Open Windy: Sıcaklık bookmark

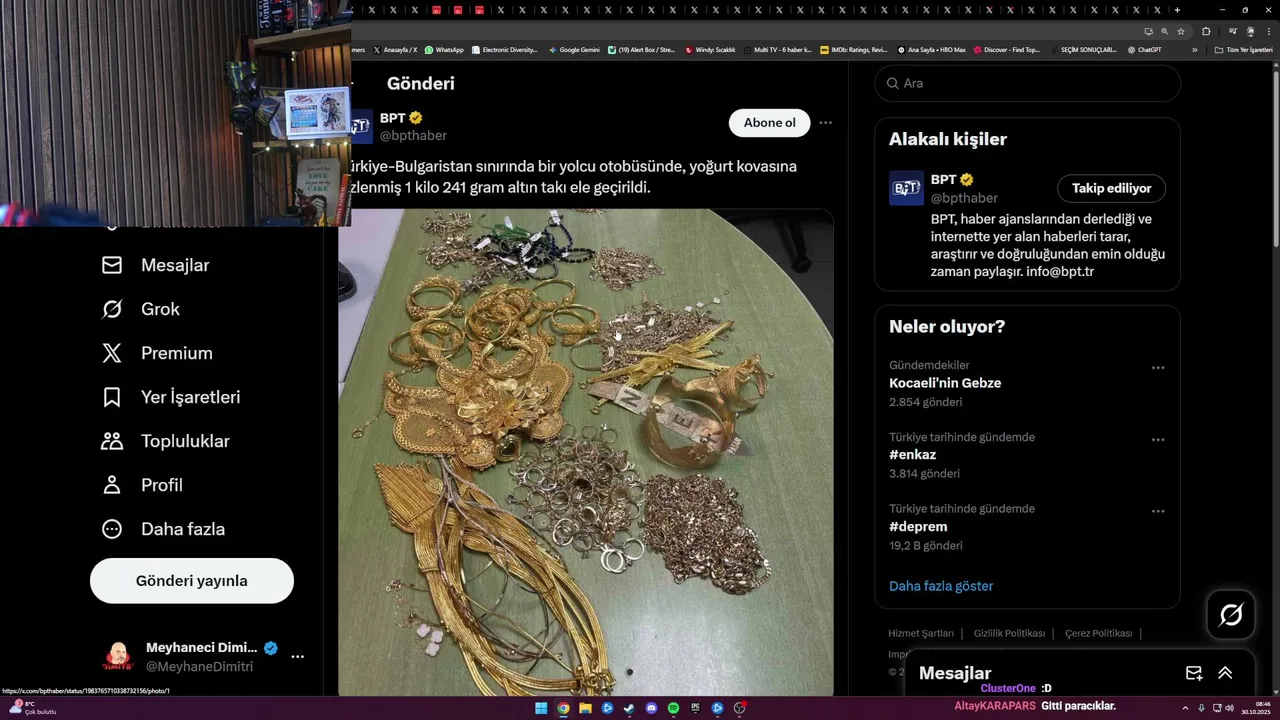pos(710,49)
